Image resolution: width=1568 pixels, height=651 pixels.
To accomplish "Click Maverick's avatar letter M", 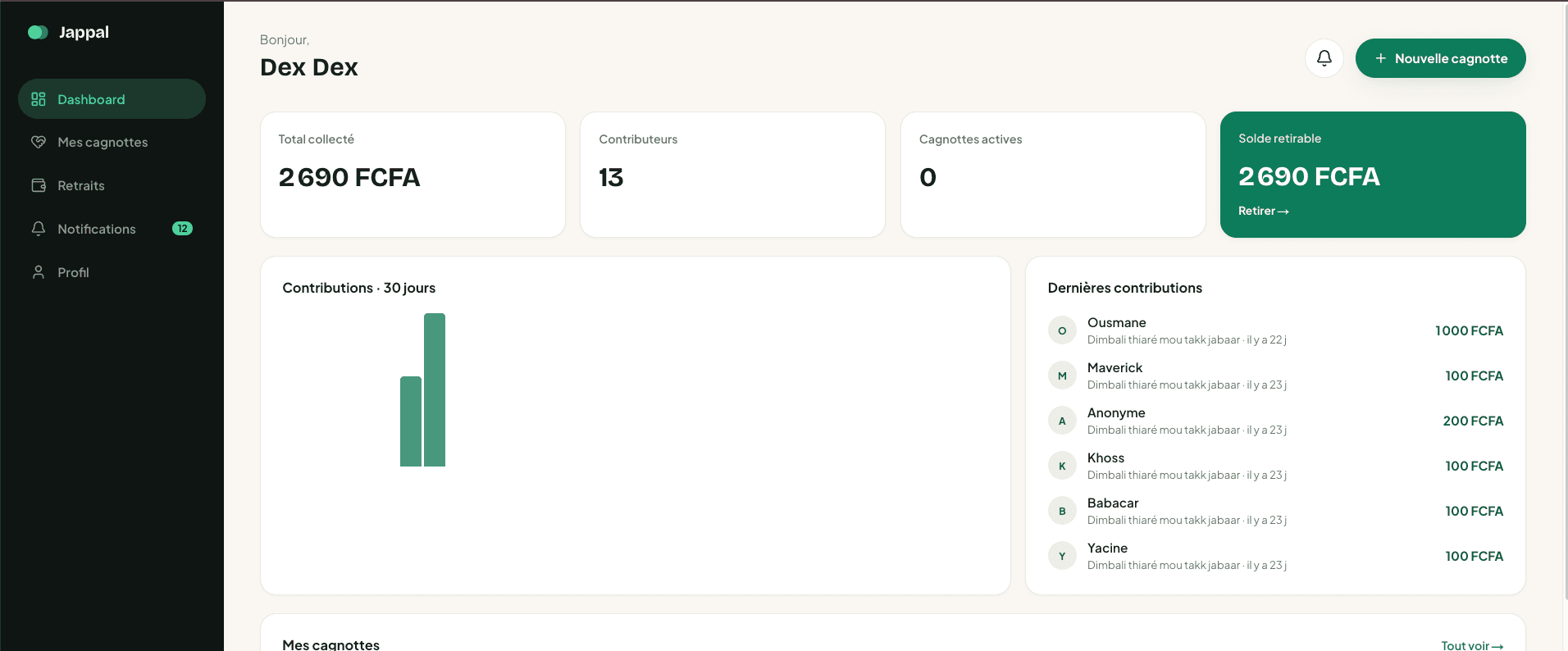I will pos(1062,376).
